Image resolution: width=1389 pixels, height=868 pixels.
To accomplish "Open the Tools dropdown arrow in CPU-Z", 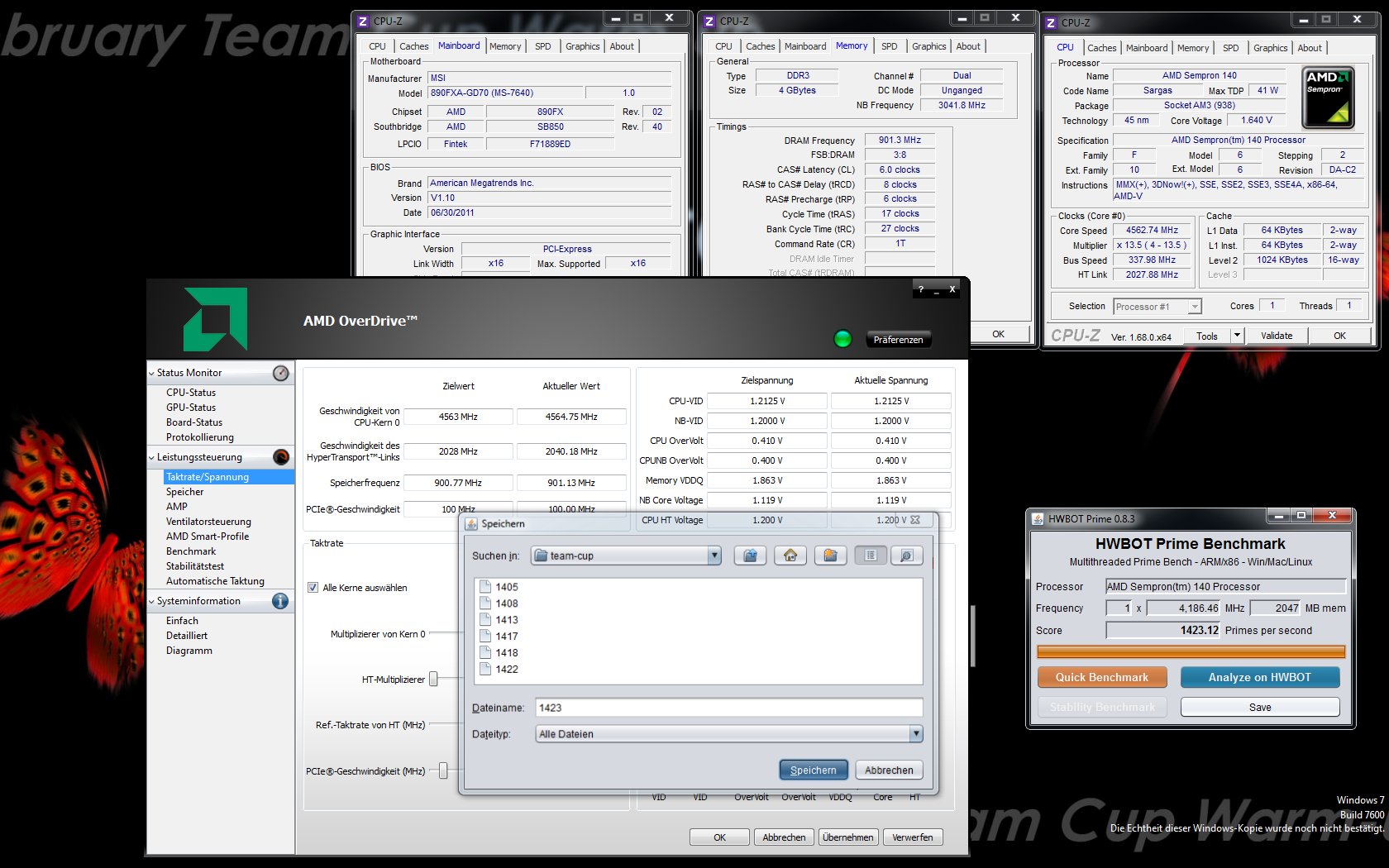I will click(1237, 336).
